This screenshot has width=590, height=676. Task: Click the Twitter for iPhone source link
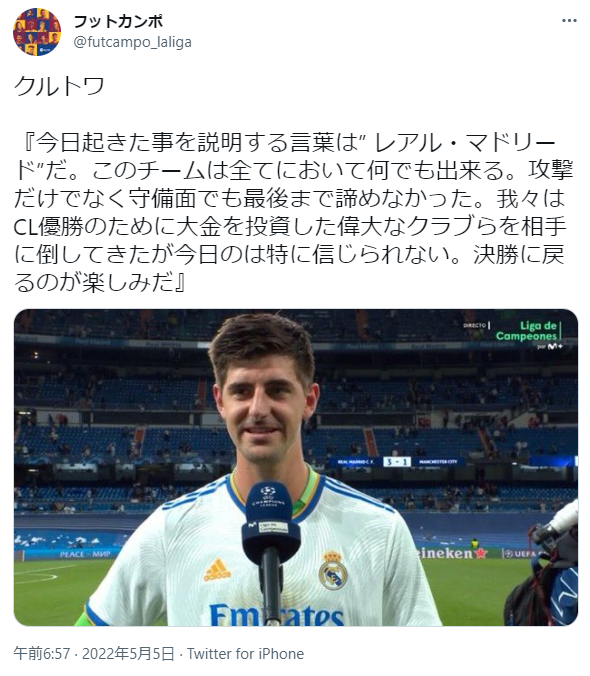pyautogui.click(x=246, y=654)
